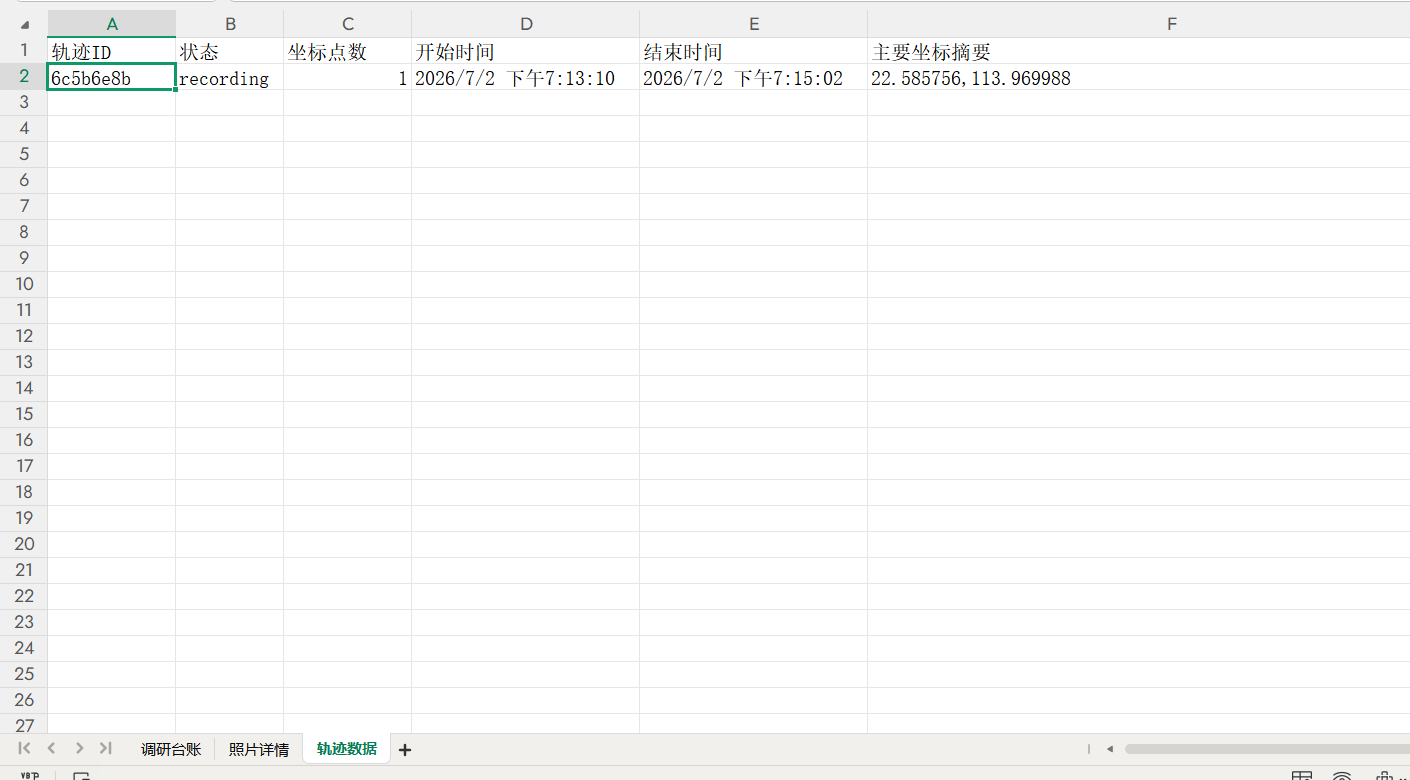Select the cell with 22.585756,113.969988
1410x780 pixels.
[1139, 77]
